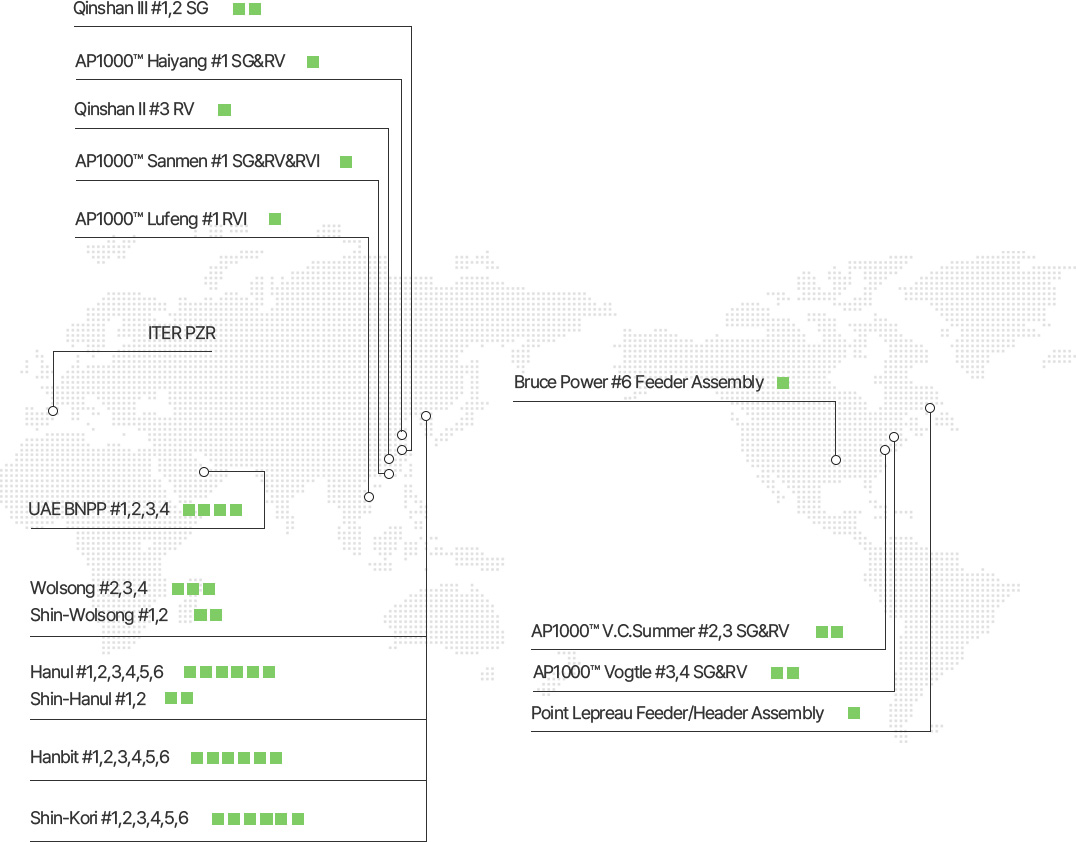Image resolution: width=1076 pixels, height=842 pixels.
Task: Click the Hanbit #1,2,3,4,5,6 label
Action: pos(100,757)
